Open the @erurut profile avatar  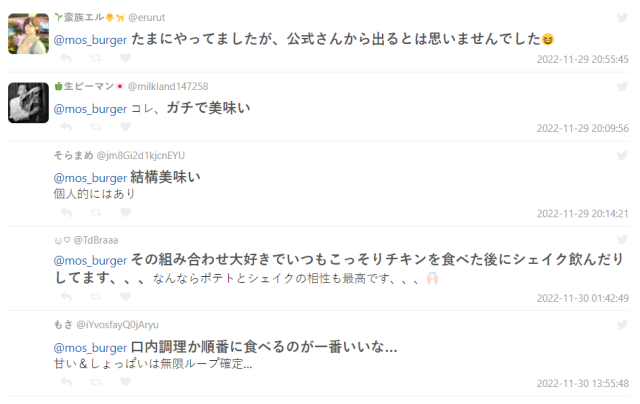pos(29,33)
